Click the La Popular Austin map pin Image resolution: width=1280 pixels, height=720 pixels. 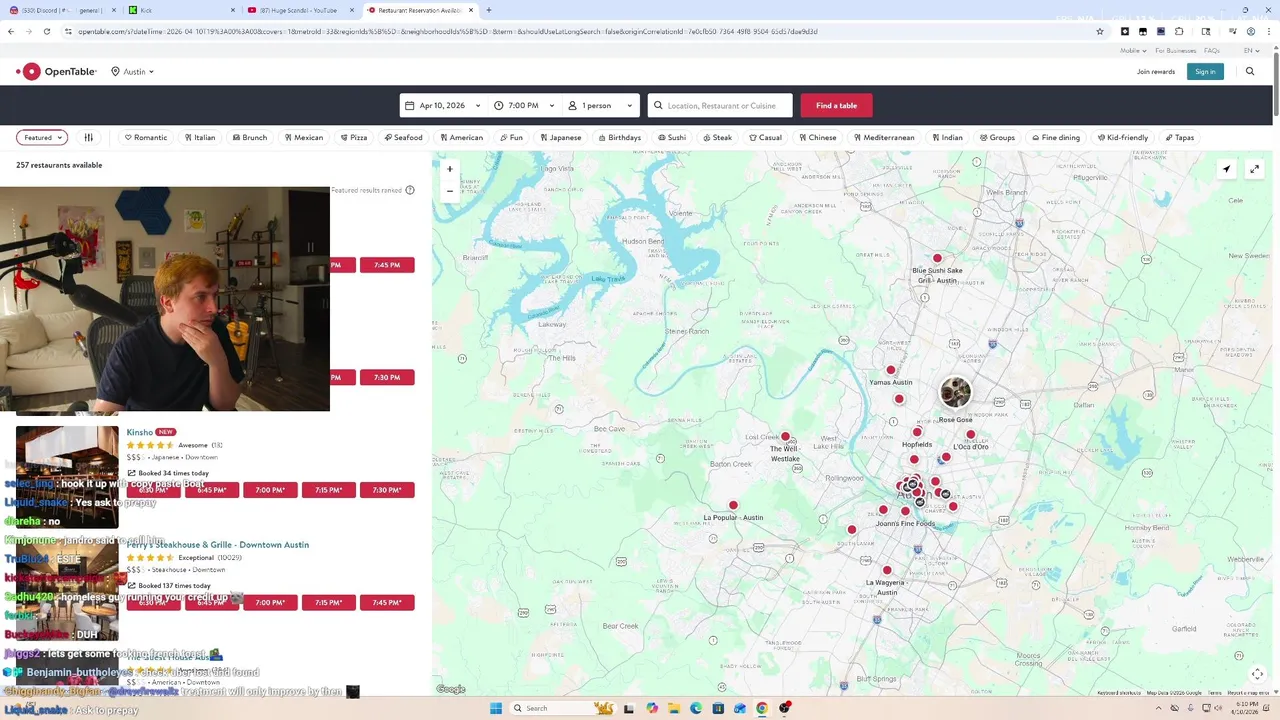tap(733, 505)
